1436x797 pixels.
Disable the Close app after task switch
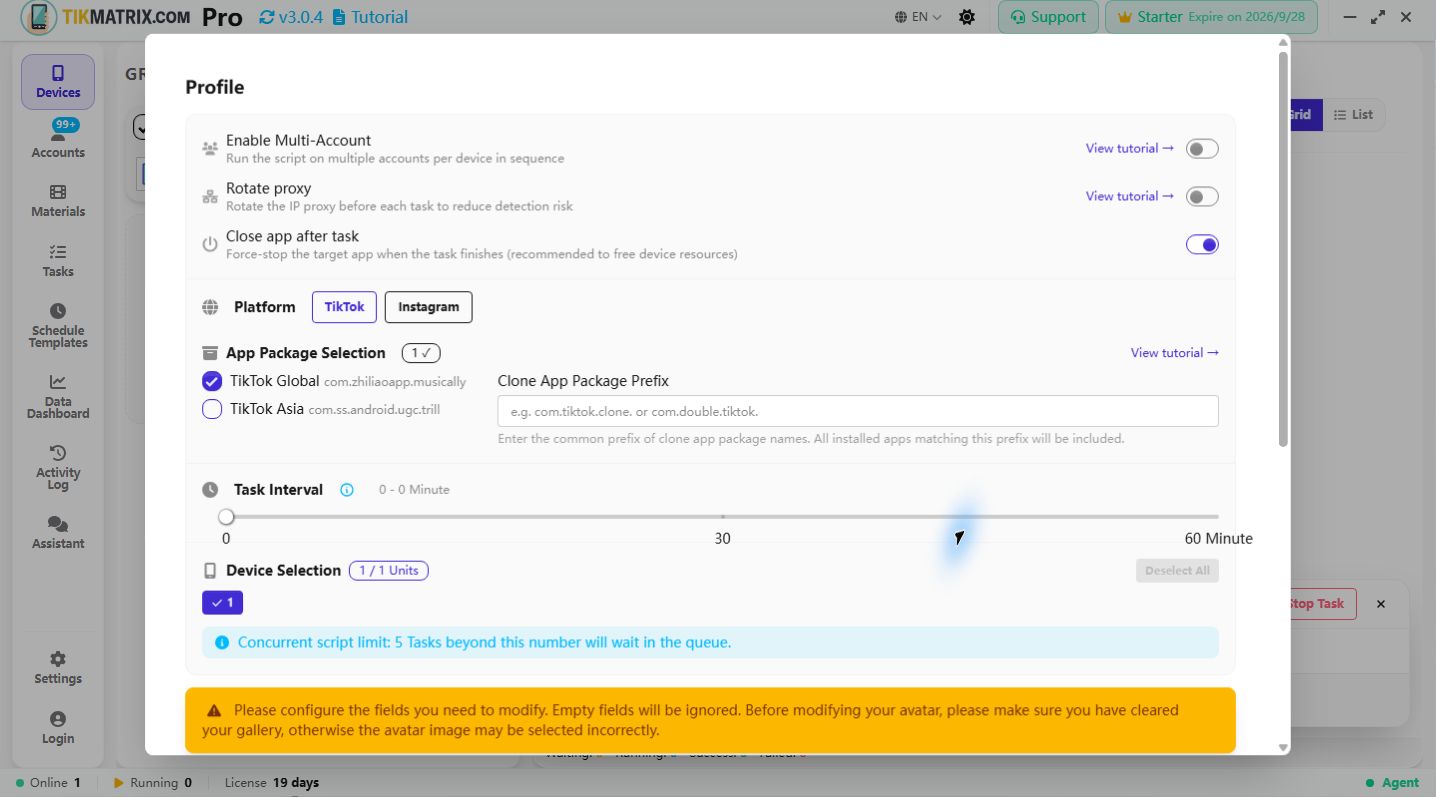[x=1202, y=245]
